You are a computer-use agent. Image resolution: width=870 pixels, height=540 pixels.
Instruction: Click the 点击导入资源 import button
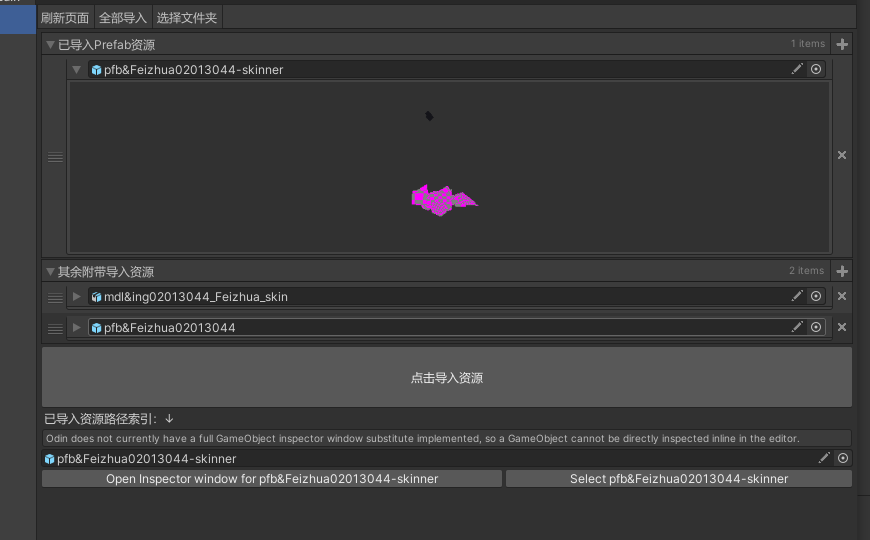pyautogui.click(x=447, y=377)
